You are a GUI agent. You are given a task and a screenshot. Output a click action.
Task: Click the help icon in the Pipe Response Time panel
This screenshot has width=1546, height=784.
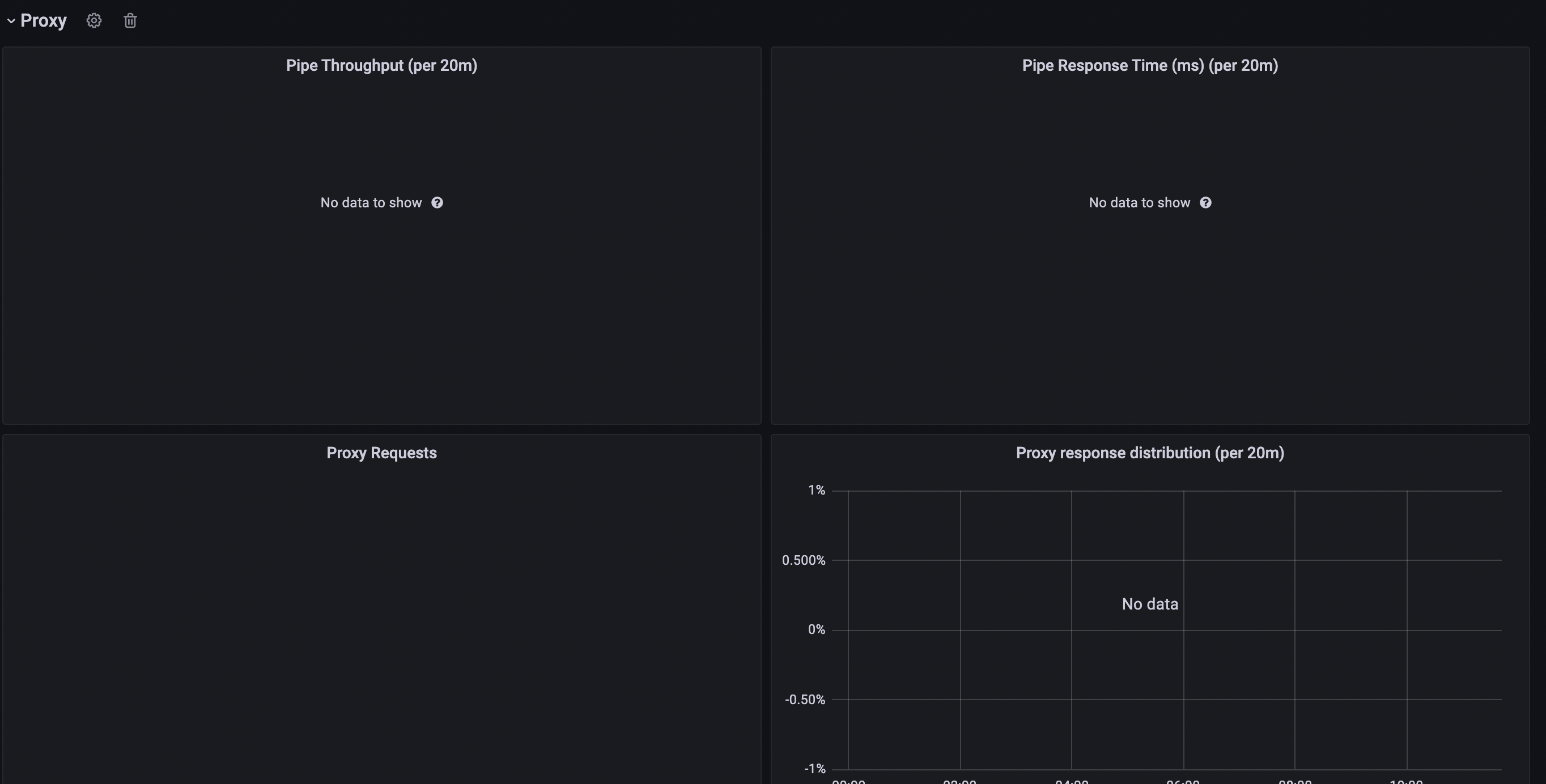point(1205,203)
